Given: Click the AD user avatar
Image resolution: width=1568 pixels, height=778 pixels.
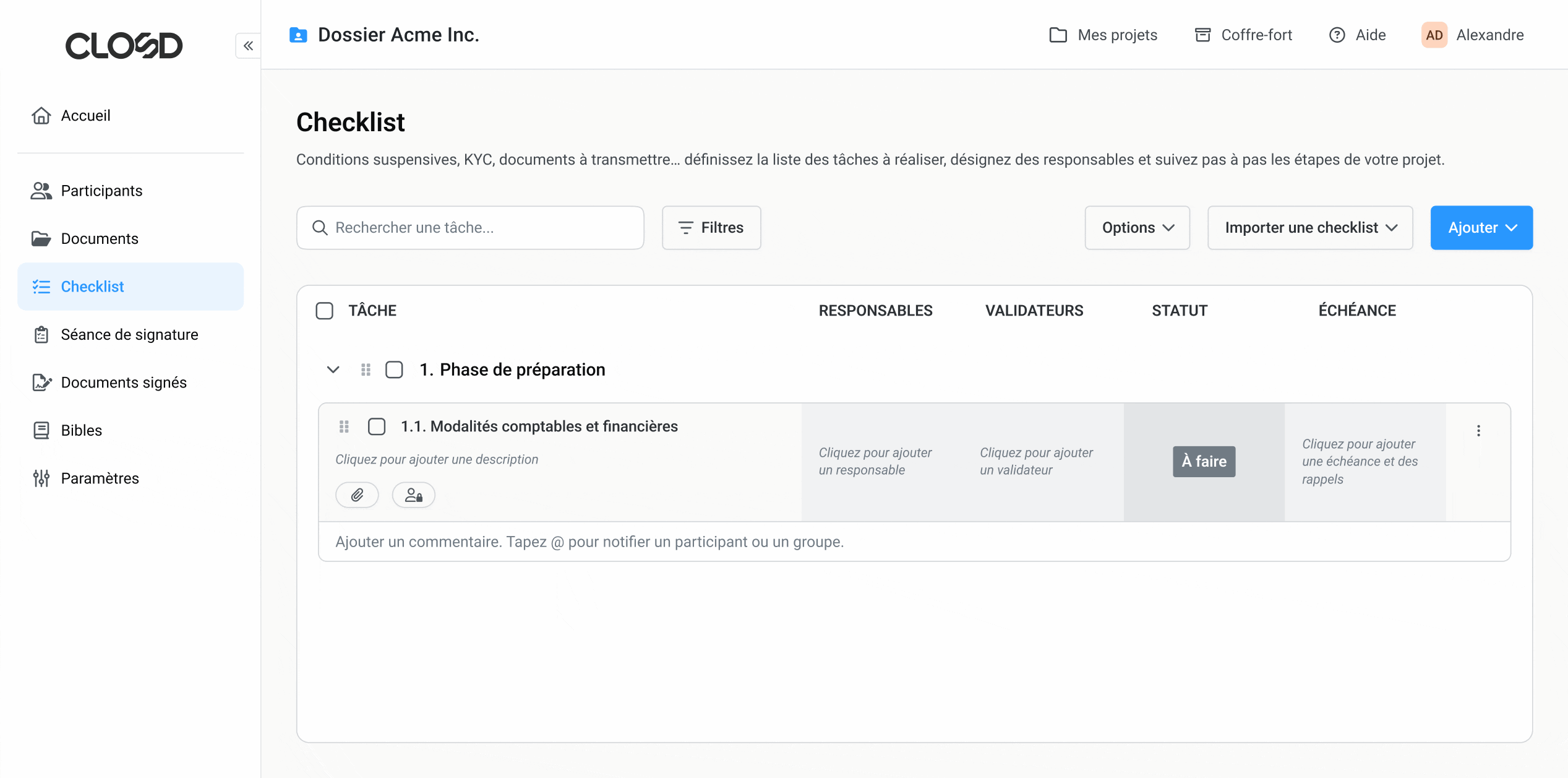Looking at the screenshot, I should [1434, 35].
